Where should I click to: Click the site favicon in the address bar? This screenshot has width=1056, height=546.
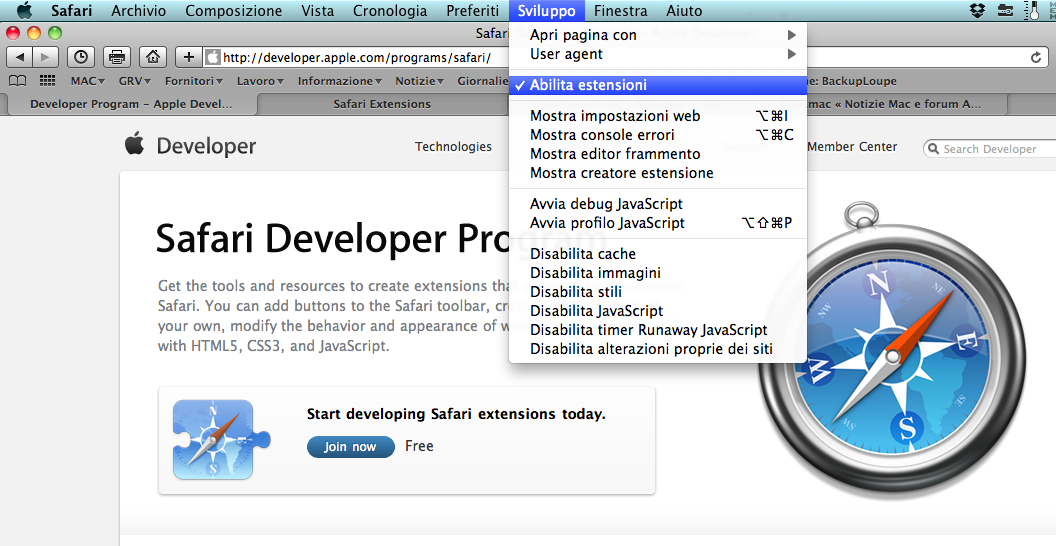coord(213,57)
